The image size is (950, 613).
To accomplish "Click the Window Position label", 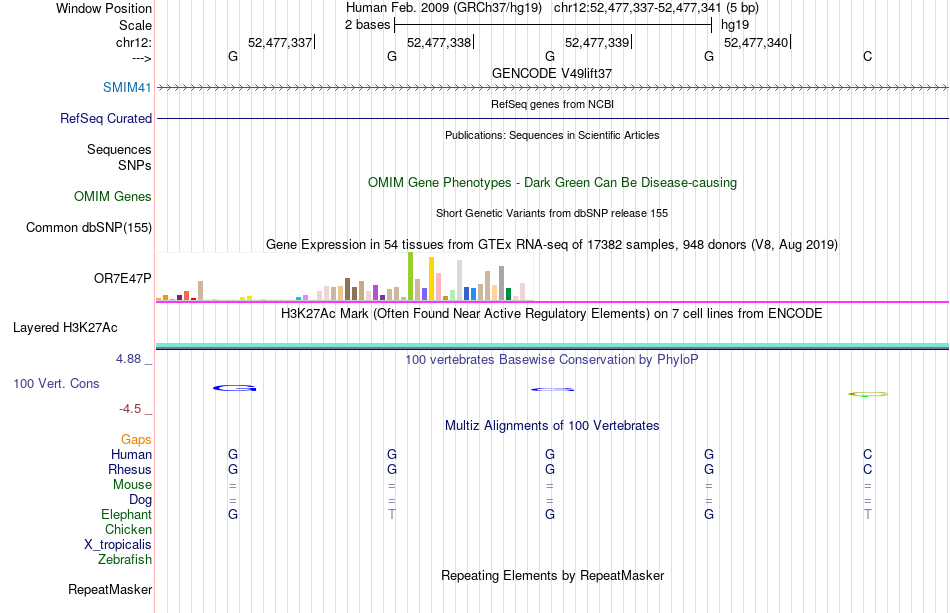I will (104, 8).
